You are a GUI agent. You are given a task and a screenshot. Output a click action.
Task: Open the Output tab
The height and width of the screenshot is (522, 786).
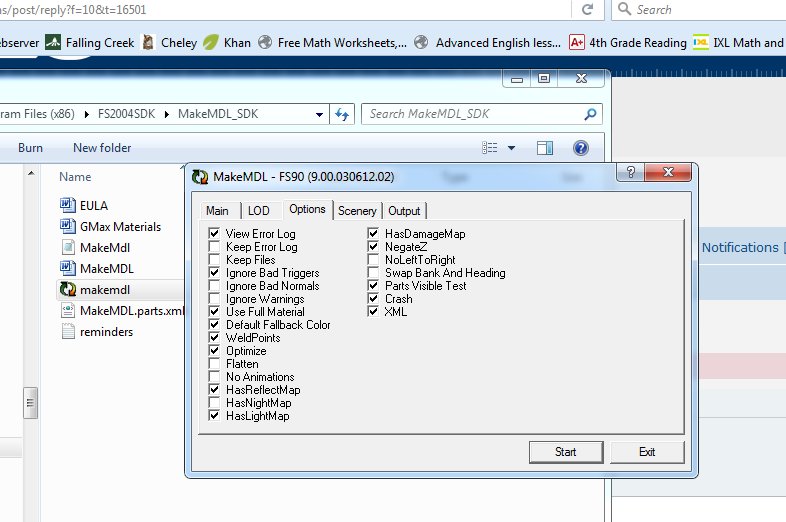[404, 211]
